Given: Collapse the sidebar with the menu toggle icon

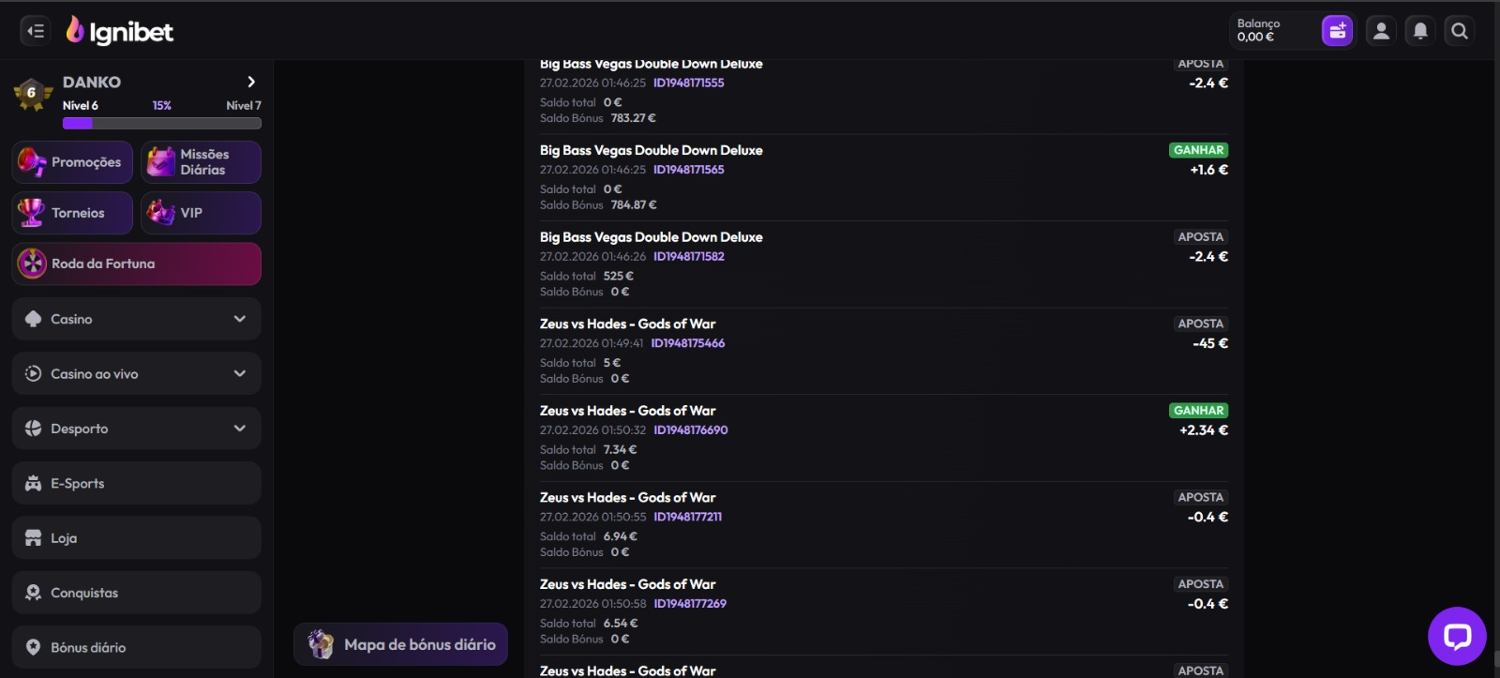Looking at the screenshot, I should tap(35, 31).
